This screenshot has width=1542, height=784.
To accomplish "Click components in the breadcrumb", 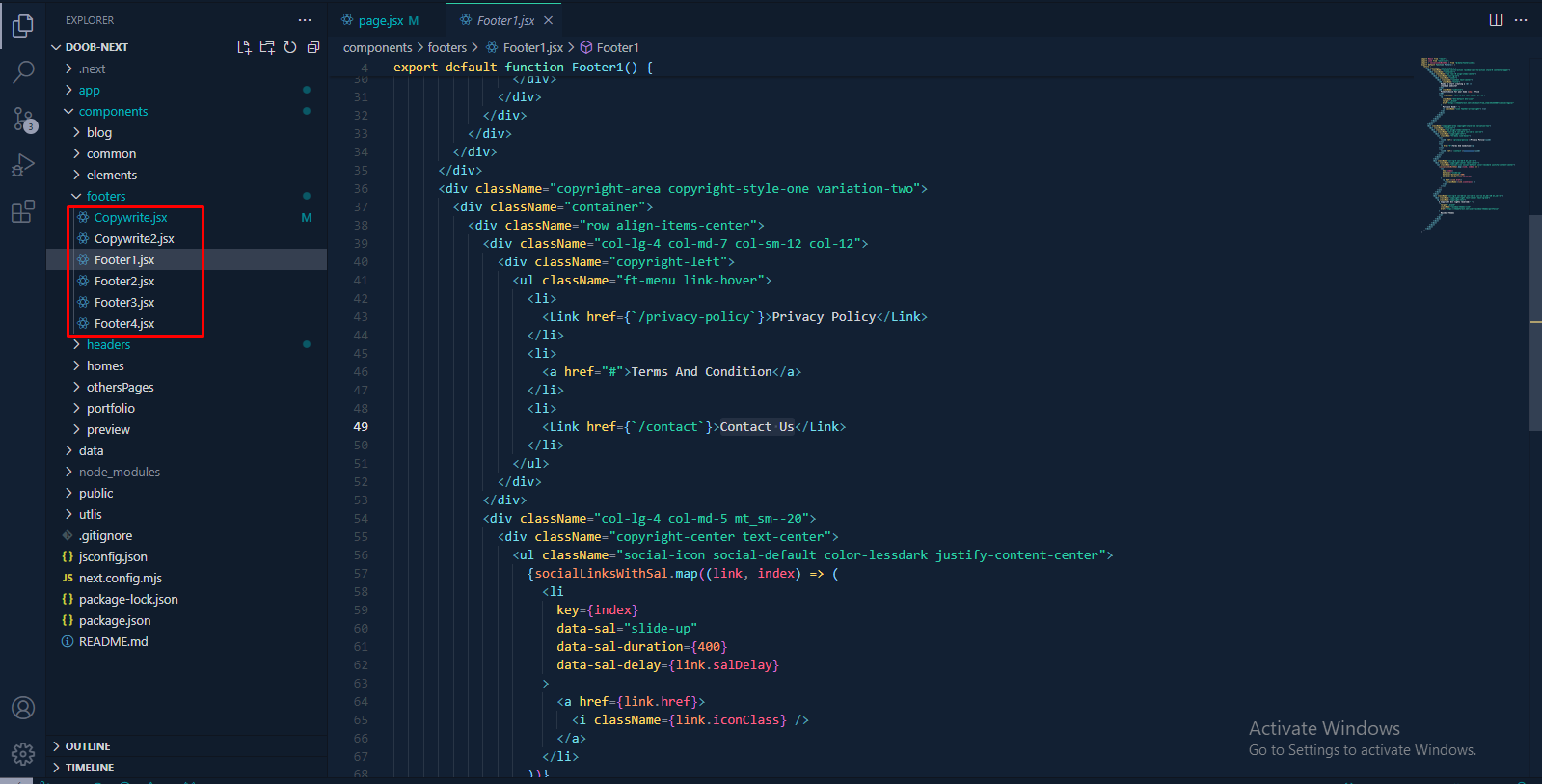I will 377,47.
